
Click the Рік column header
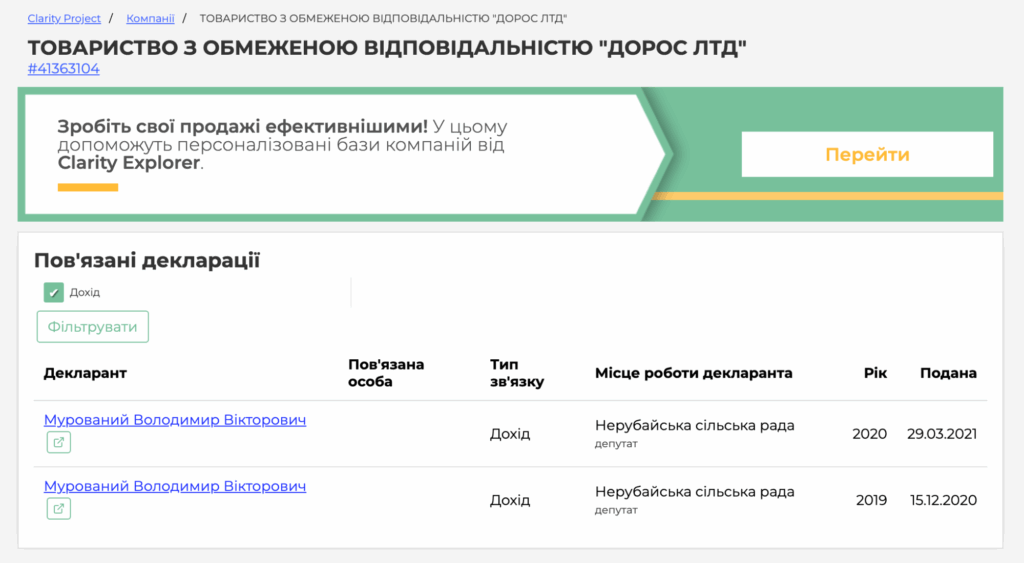(875, 373)
